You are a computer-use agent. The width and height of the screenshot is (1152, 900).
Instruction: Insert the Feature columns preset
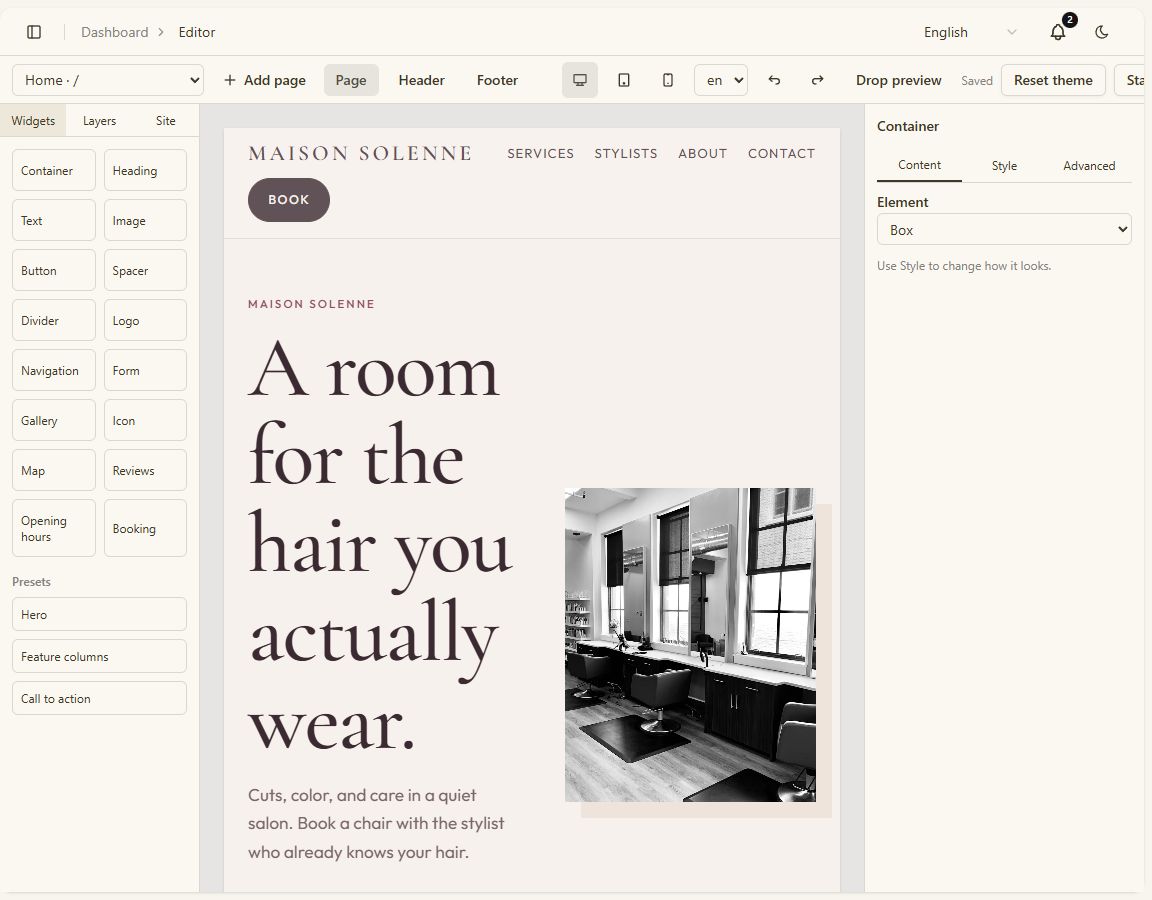99,656
